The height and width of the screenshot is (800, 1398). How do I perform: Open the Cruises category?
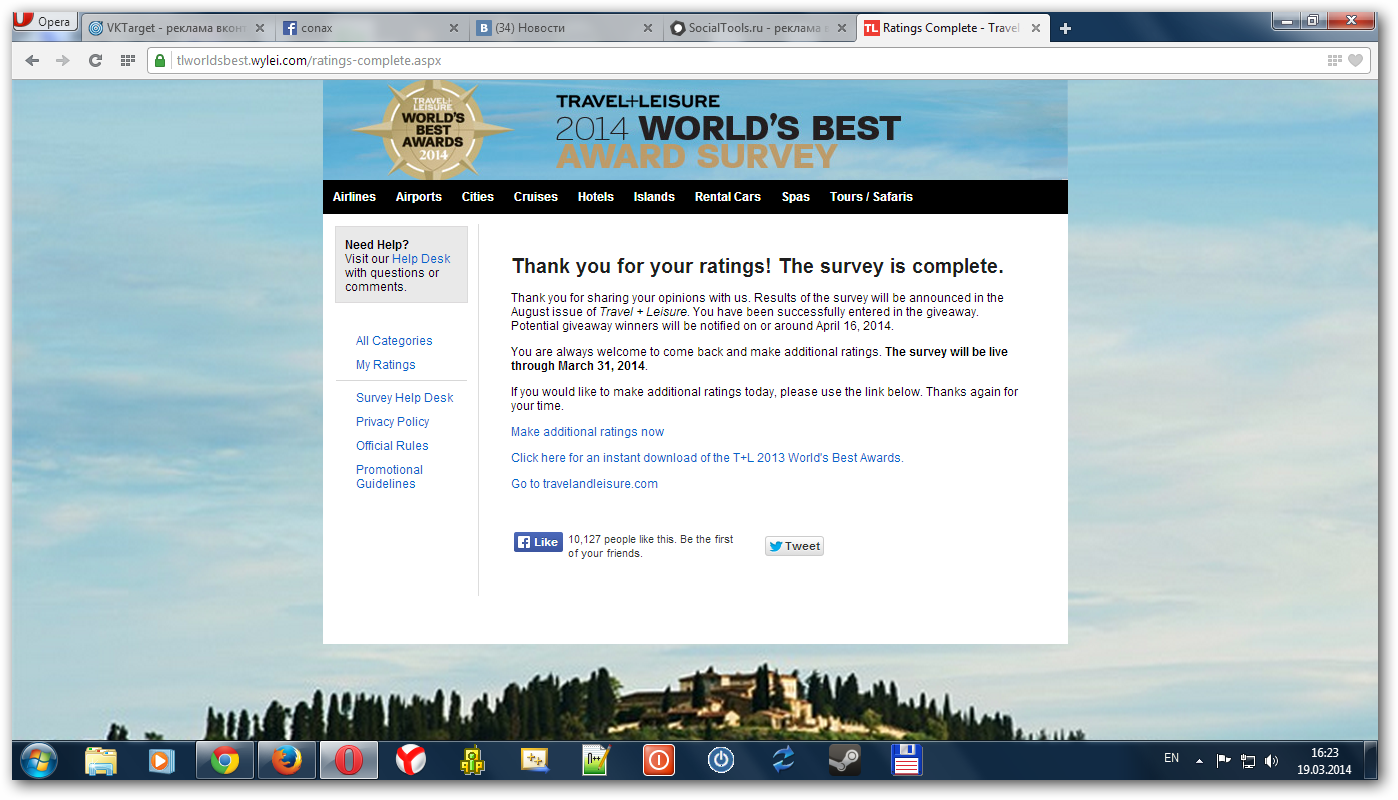click(535, 197)
